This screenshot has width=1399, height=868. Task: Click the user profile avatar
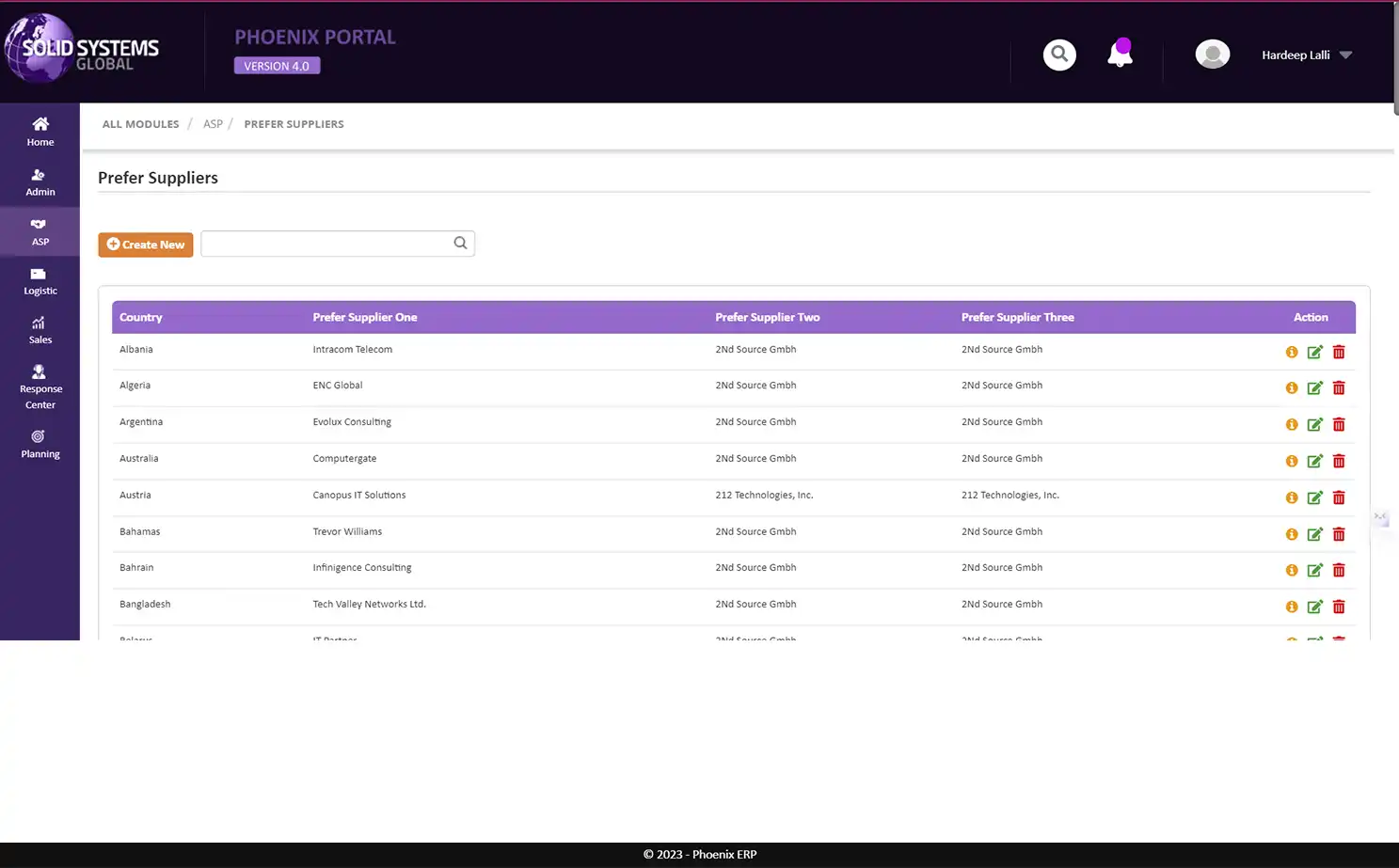coord(1212,54)
